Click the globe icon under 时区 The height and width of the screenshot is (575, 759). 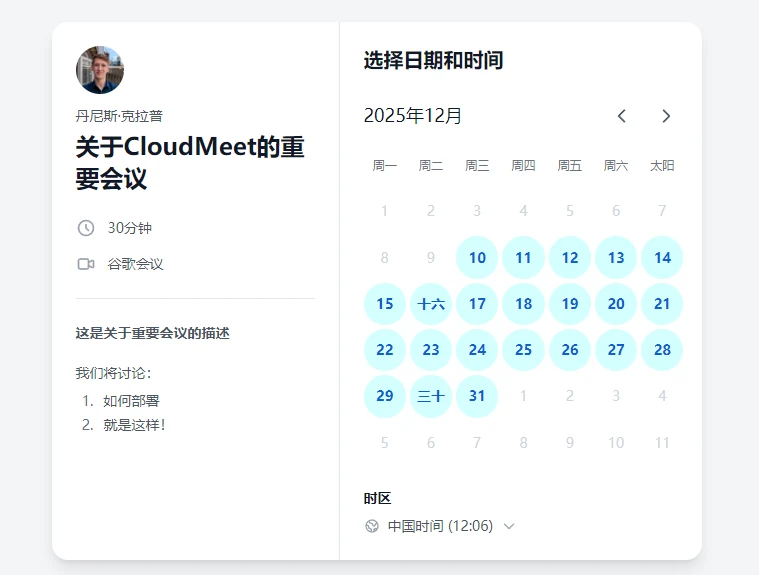pyautogui.click(x=372, y=526)
